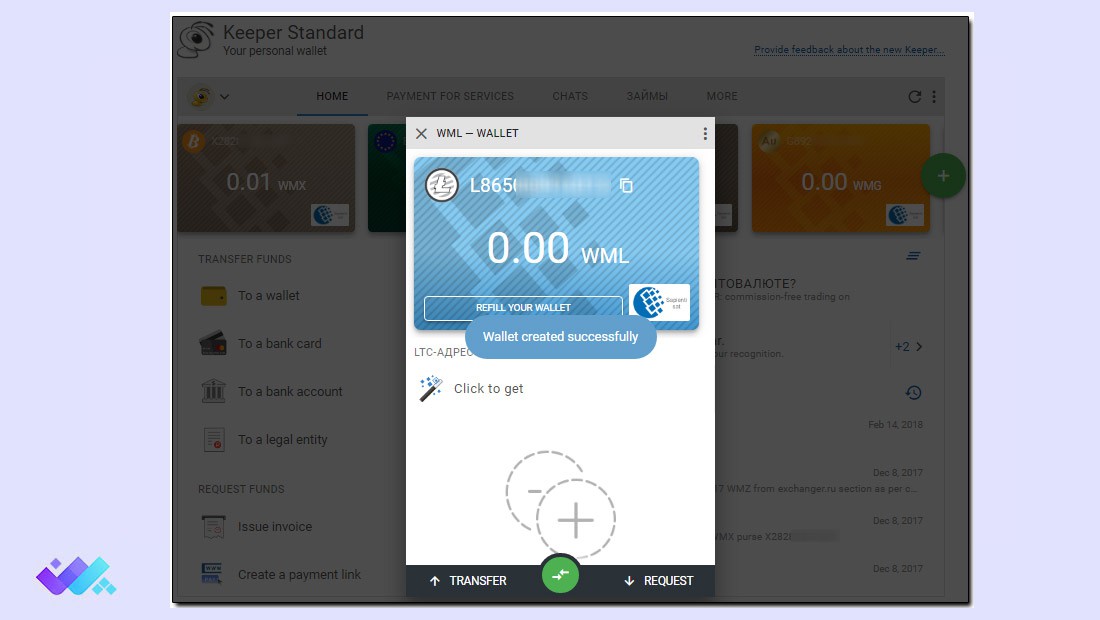Open WML wallet three-dot options menu
This screenshot has width=1100, height=620.
pos(705,134)
